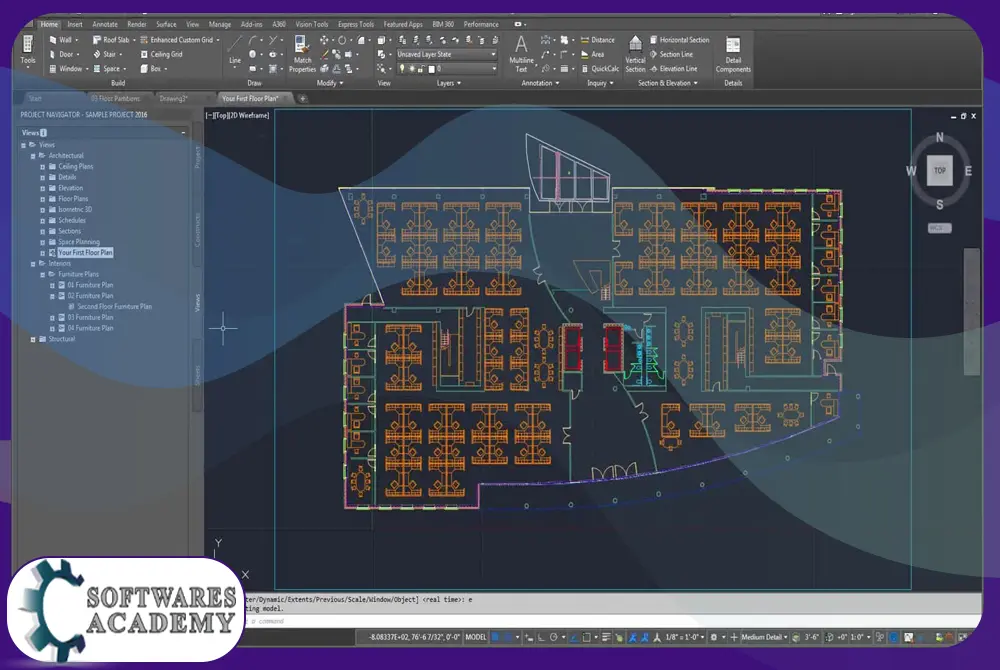Viewport: 1000px width, 670px height.
Task: Open the Tools palette button
Action: (x=27, y=51)
